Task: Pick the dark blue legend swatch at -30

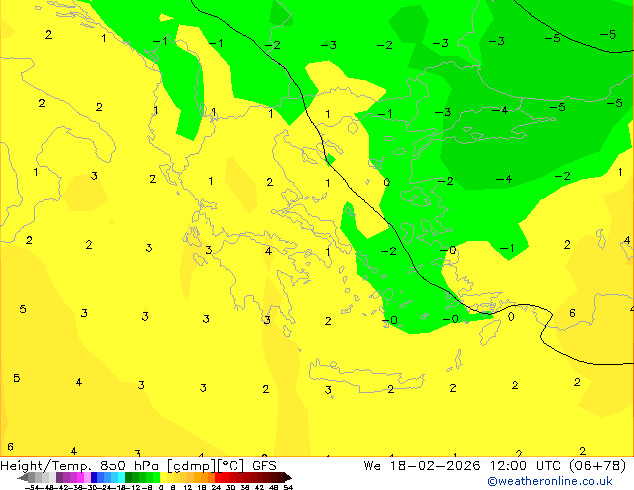Action: click(x=94, y=477)
